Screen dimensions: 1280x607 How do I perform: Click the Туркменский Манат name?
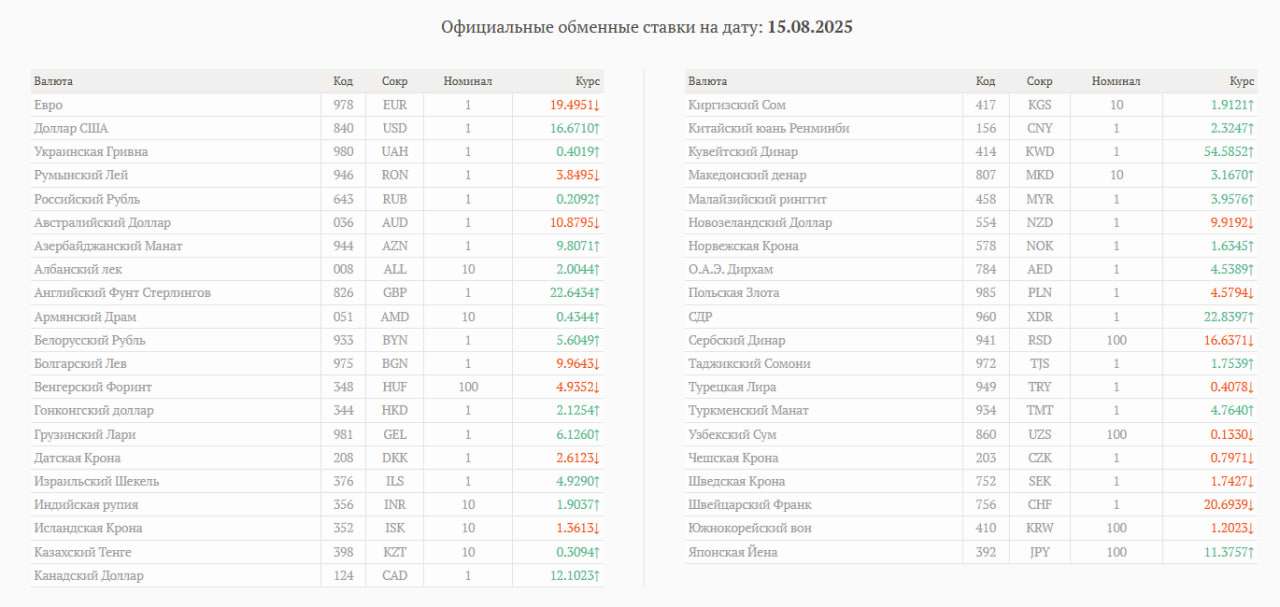coord(748,411)
